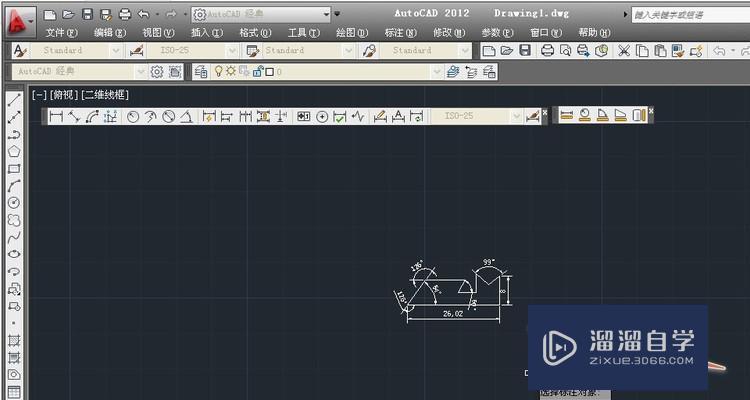Open workspace dropdown in Quick Access toolbar
This screenshot has width=750, height=400.
327,14
